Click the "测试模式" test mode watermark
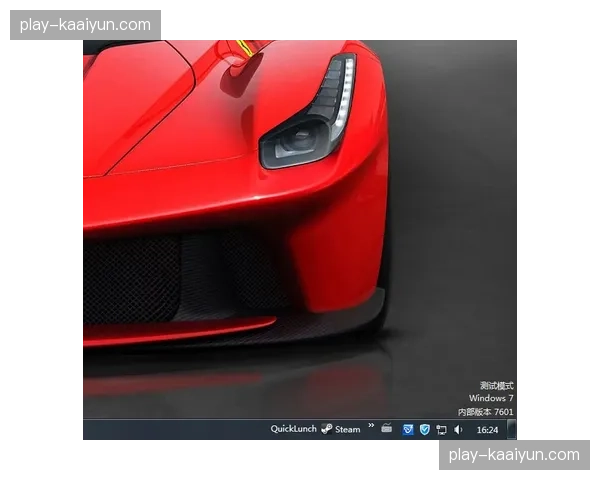 pos(496,385)
